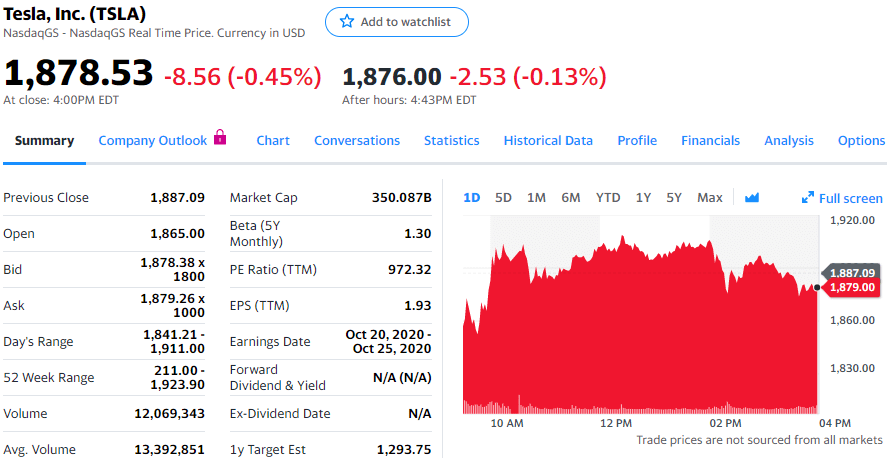Viewport: 887px width, 458px height.
Task: Show the Max chart range
Action: click(710, 198)
